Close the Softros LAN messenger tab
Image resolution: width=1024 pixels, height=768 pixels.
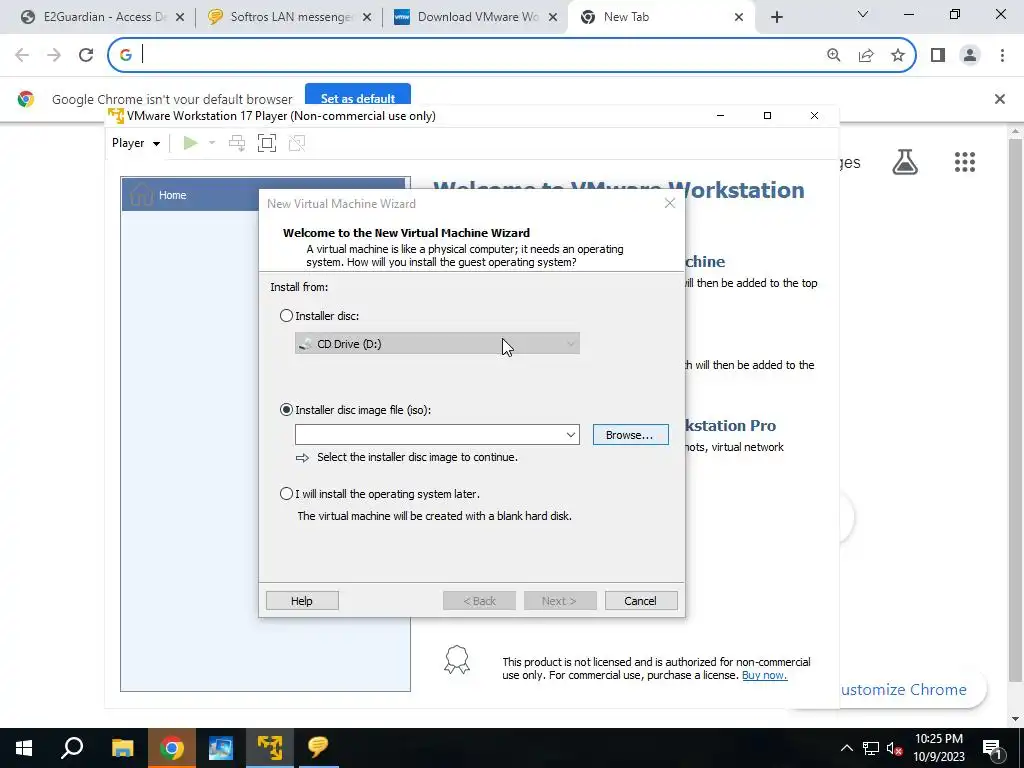(367, 17)
